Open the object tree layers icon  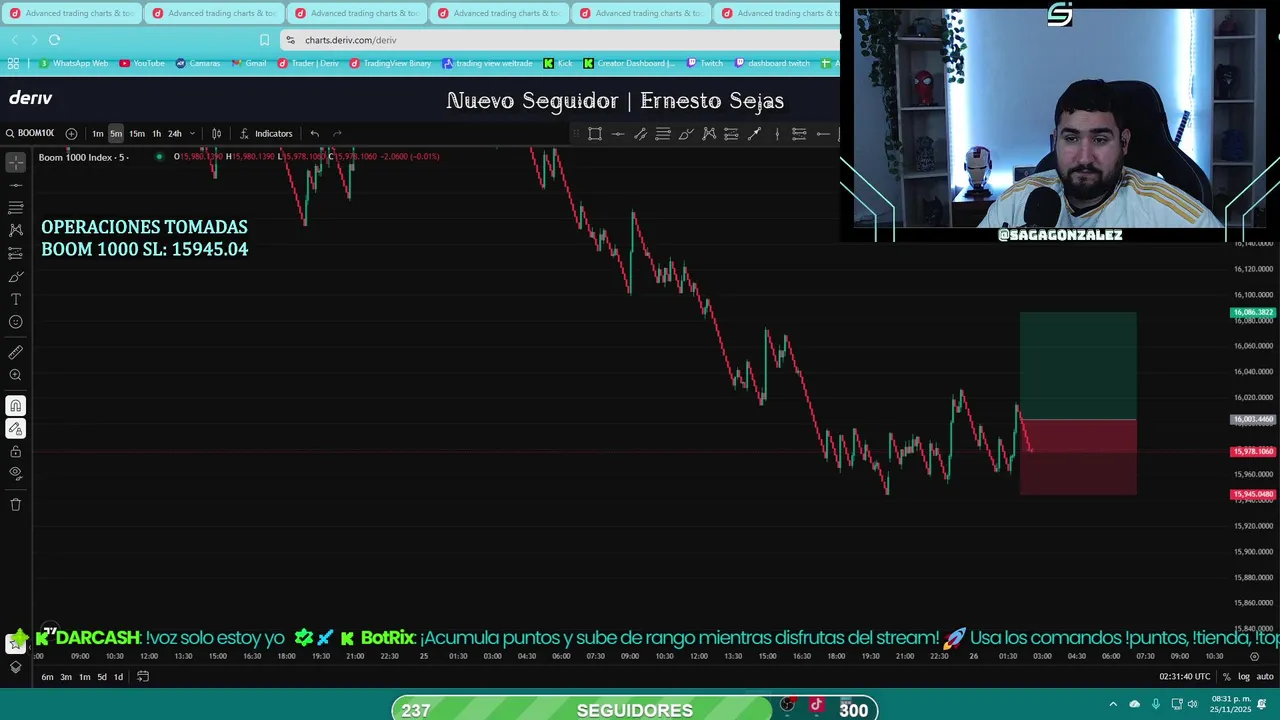(x=16, y=666)
